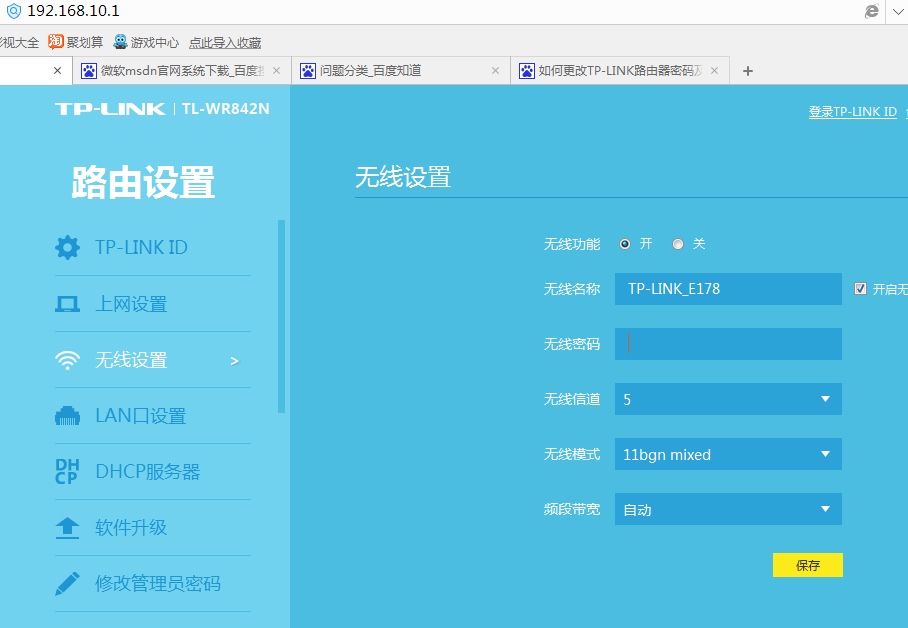Click the 无线功能 label
Viewport: 908px width, 628px height.
point(572,244)
